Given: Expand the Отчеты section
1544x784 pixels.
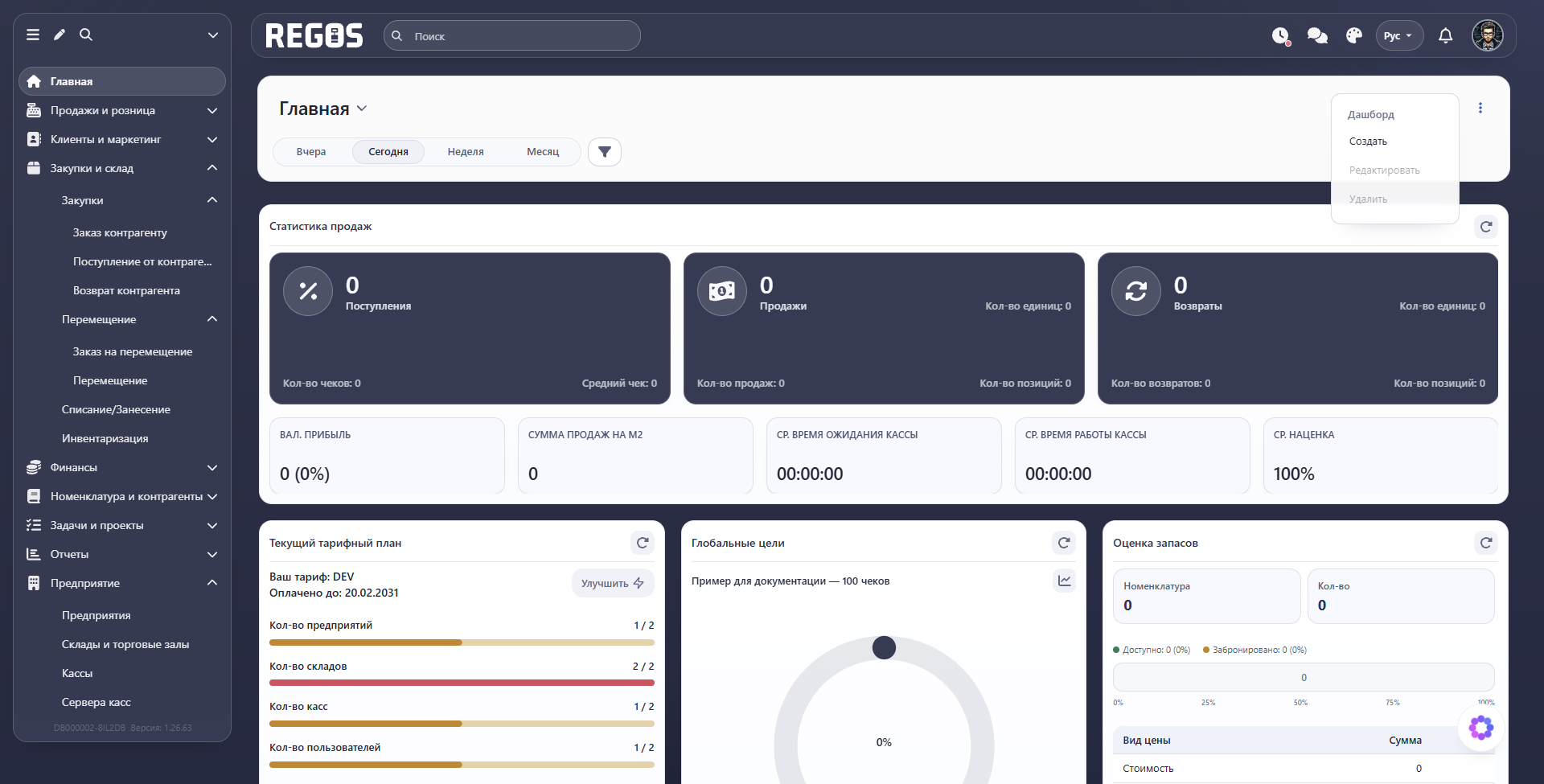Looking at the screenshot, I should tap(122, 554).
